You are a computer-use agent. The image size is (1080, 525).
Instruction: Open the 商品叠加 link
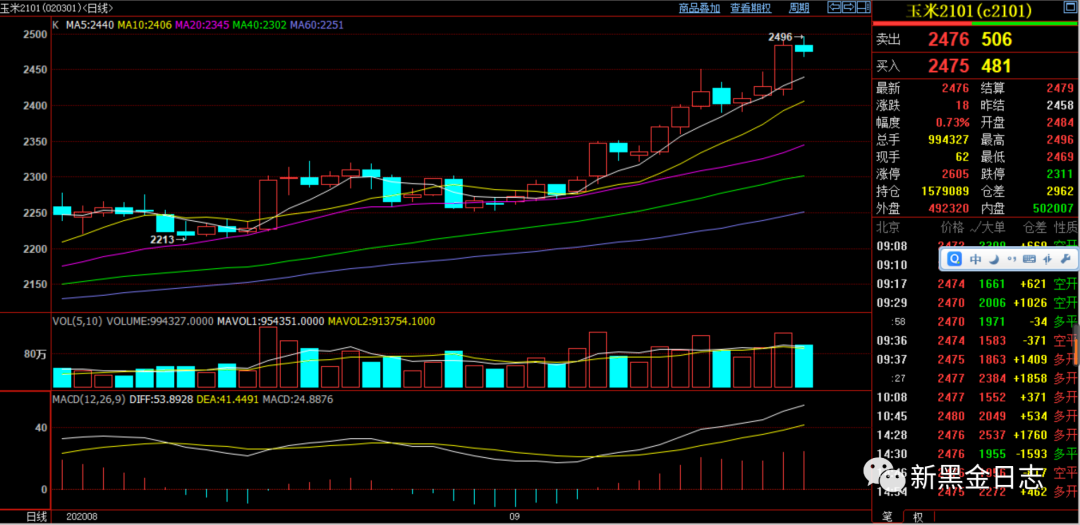(x=699, y=8)
